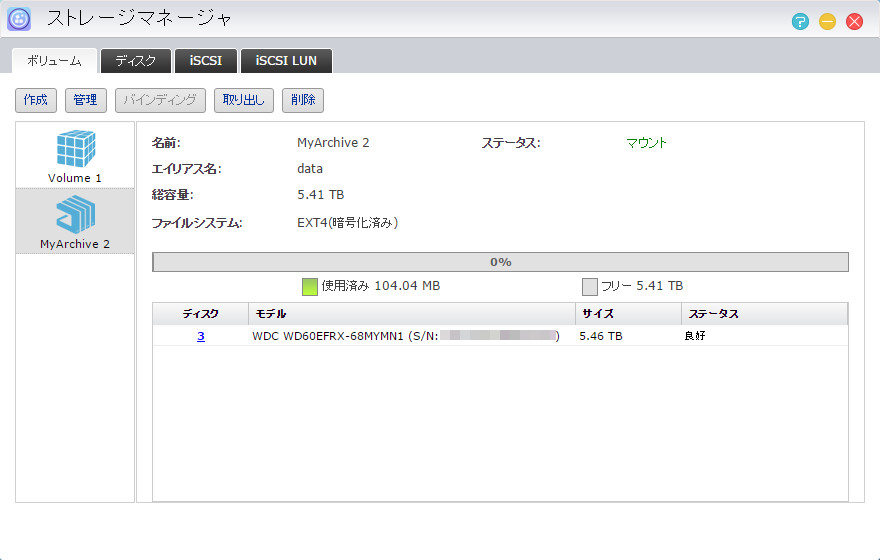Image resolution: width=880 pixels, height=560 pixels.
Task: Open the ディスク tab
Action: [136, 61]
